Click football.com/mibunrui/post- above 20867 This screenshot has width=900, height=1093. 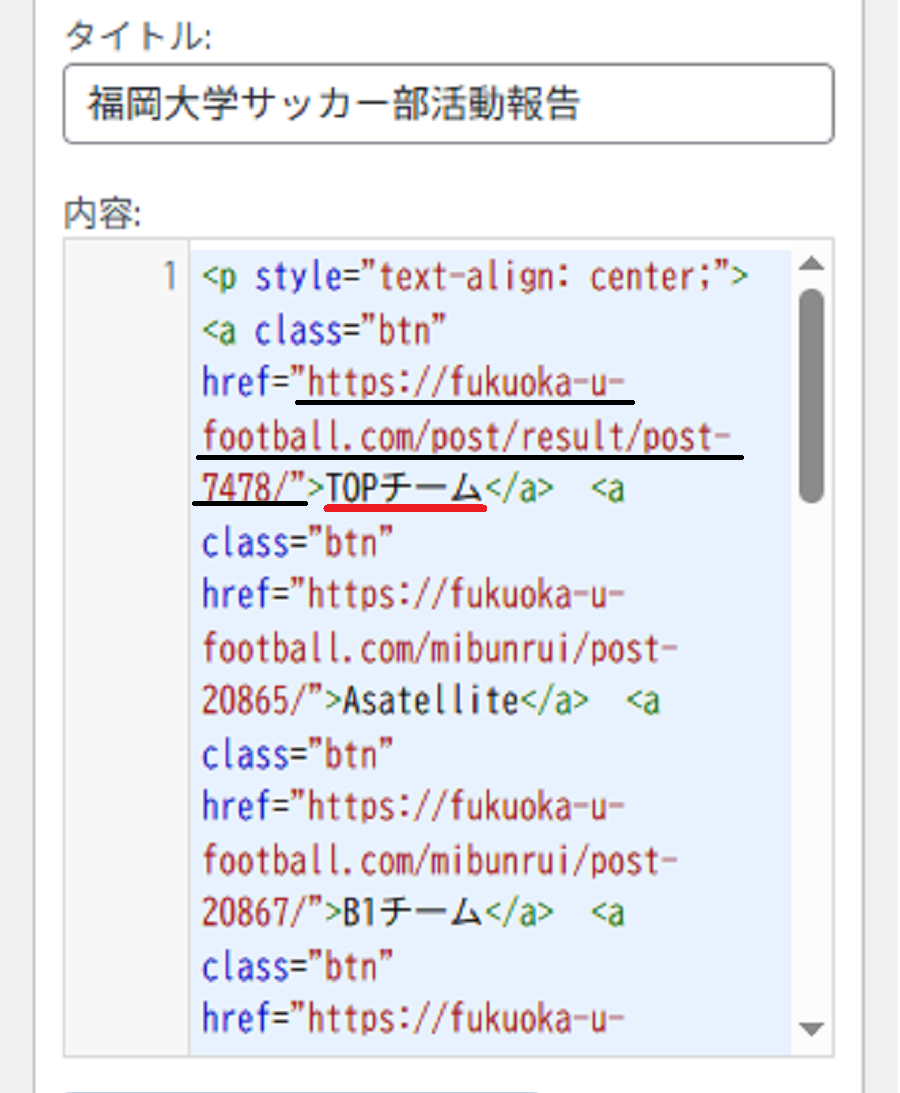[x=439, y=861]
